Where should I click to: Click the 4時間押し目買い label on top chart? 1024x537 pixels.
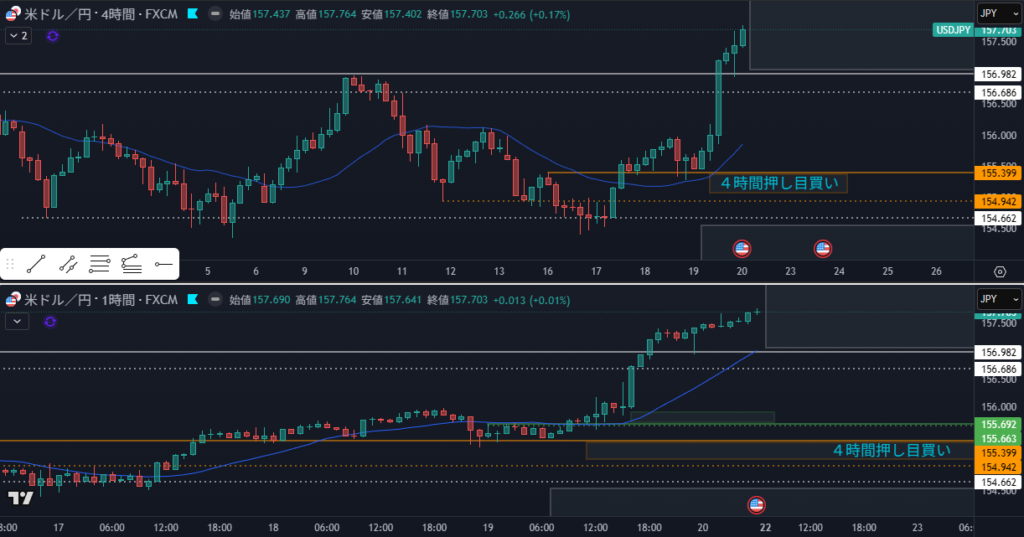(777, 183)
